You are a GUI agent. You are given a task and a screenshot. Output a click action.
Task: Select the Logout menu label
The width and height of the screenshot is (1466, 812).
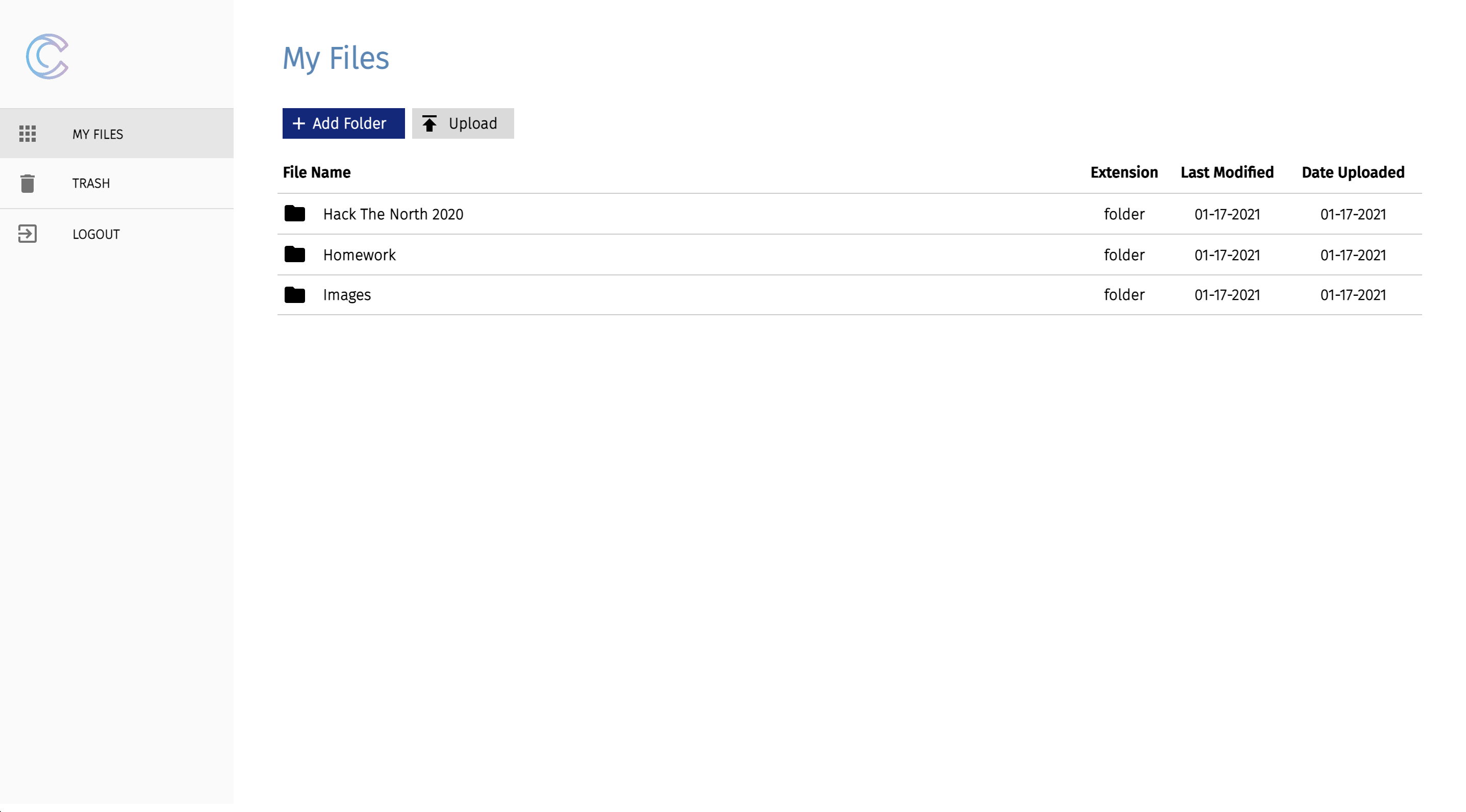(x=96, y=235)
